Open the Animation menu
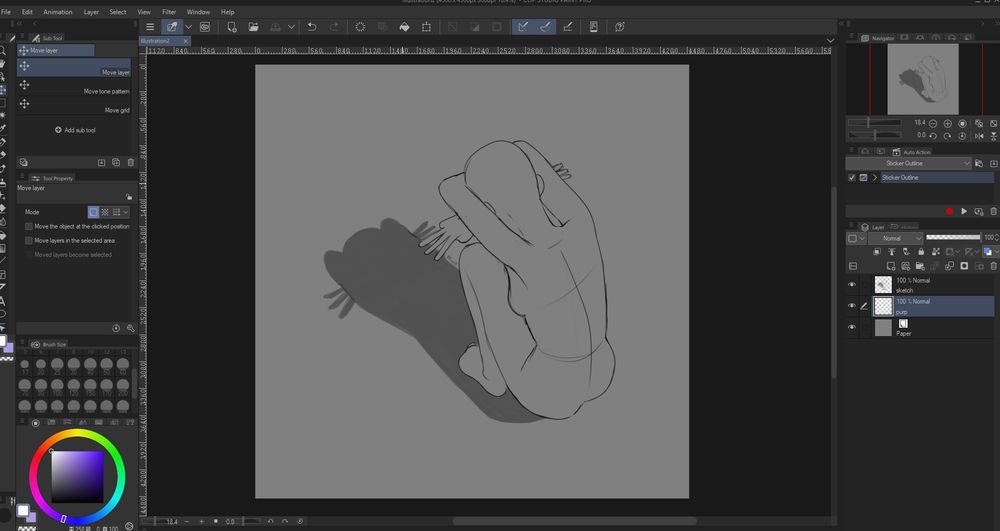The height and width of the screenshot is (531, 1000). [x=57, y=11]
